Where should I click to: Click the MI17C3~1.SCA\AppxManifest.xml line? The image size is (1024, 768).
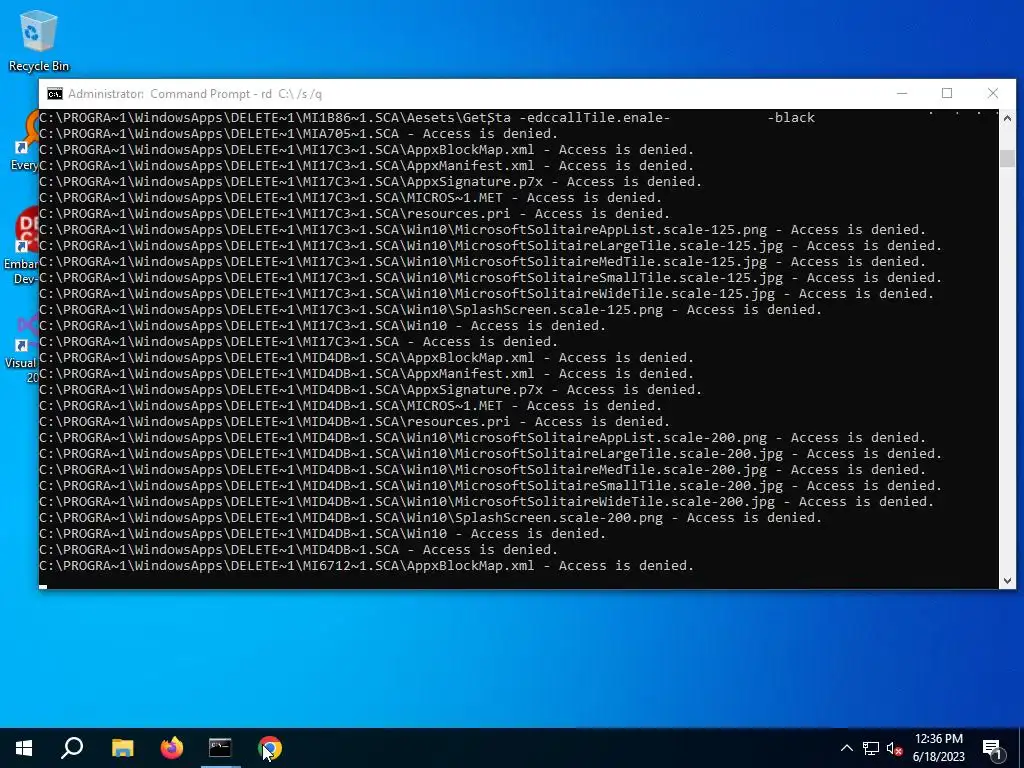pos(366,166)
